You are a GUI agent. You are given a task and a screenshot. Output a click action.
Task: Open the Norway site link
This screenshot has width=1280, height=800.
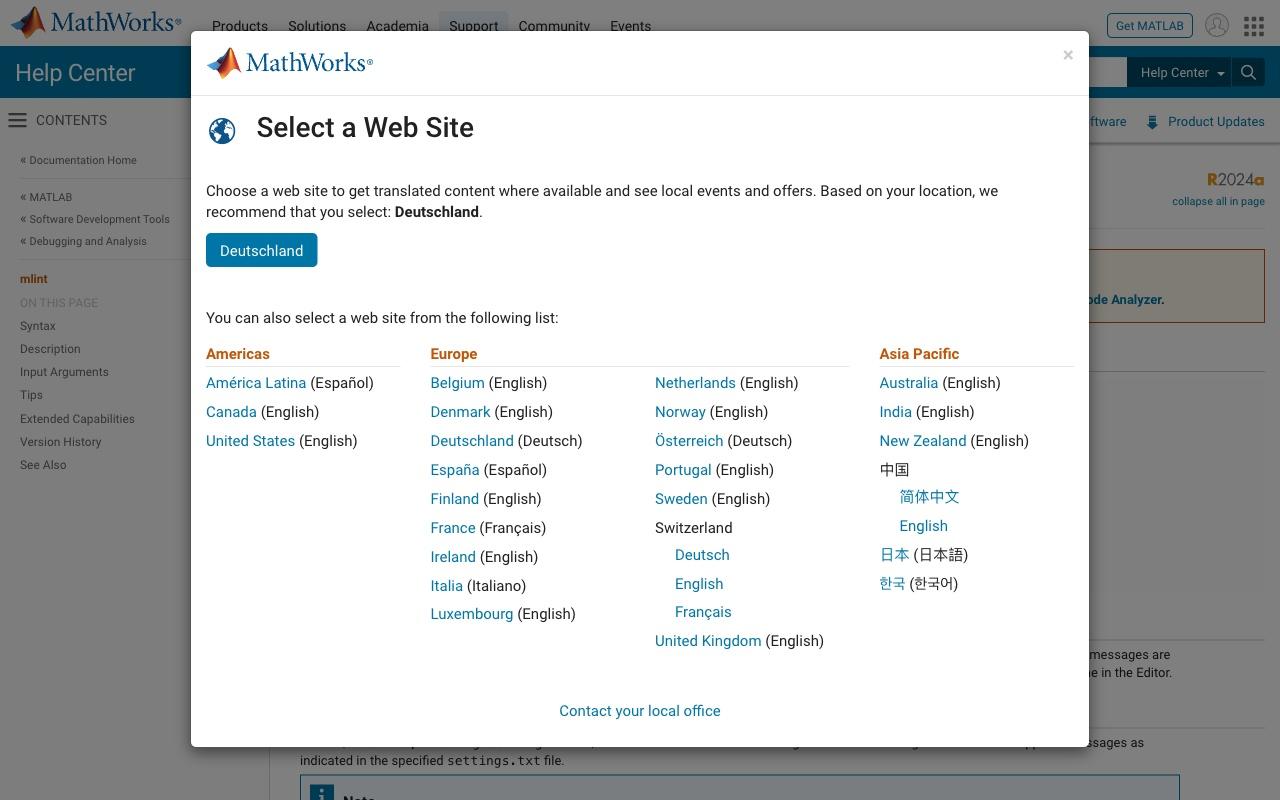(x=680, y=412)
